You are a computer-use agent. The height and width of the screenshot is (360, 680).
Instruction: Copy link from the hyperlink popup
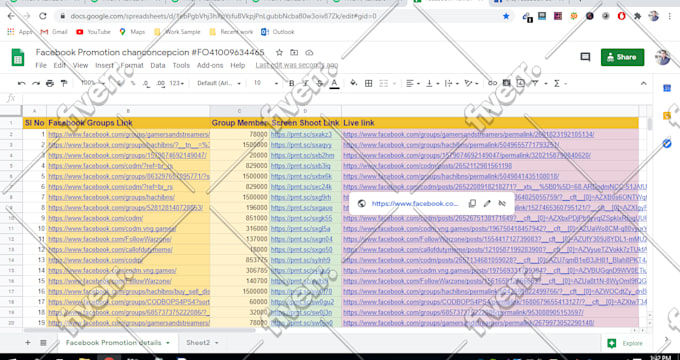pyautogui.click(x=472, y=203)
